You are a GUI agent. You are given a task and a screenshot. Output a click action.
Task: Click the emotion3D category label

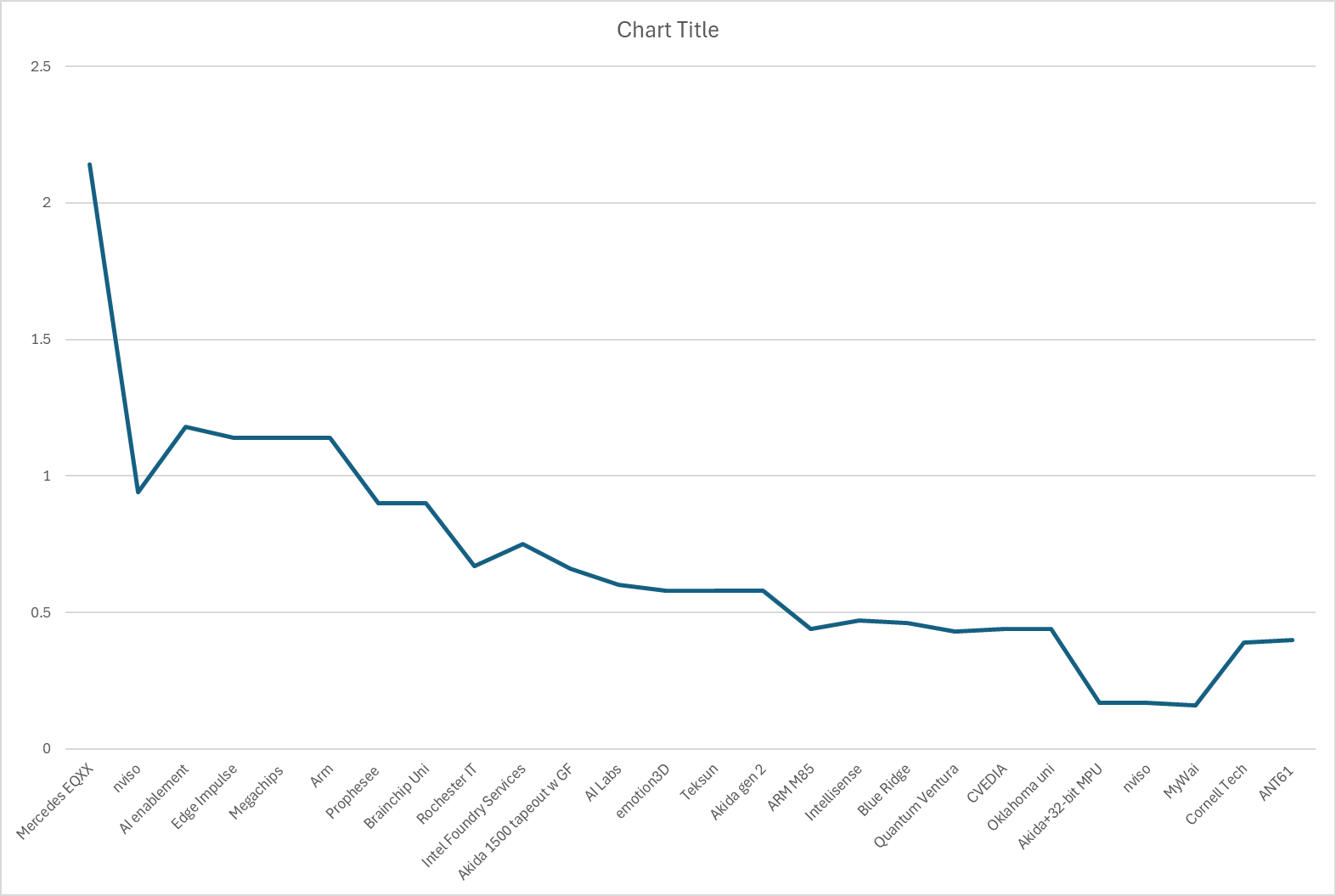point(642,791)
